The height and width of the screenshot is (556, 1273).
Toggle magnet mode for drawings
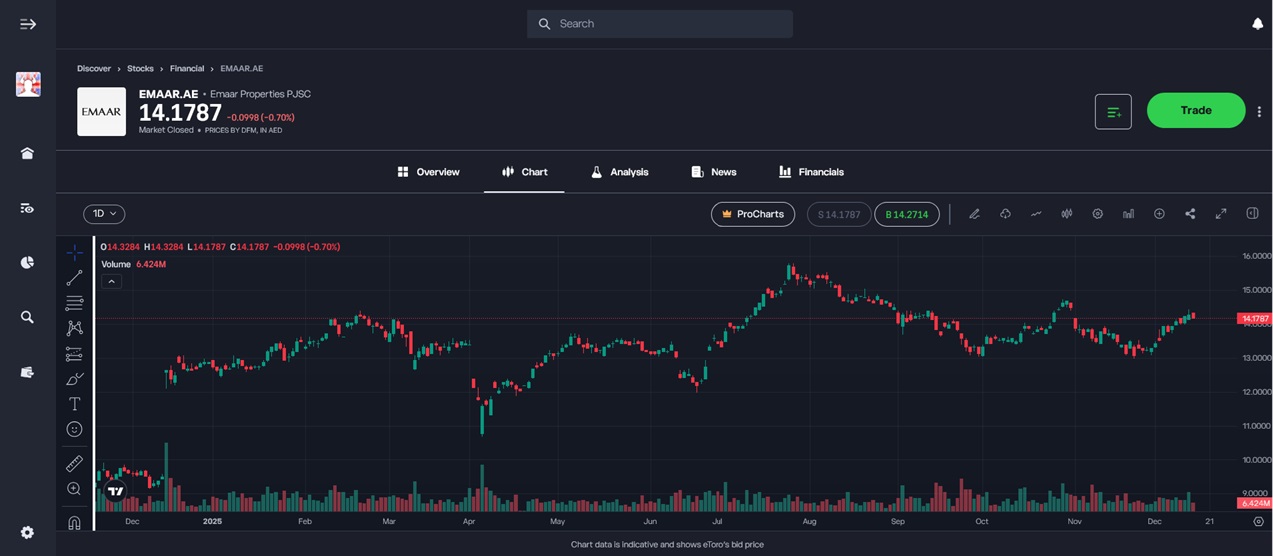click(74, 522)
